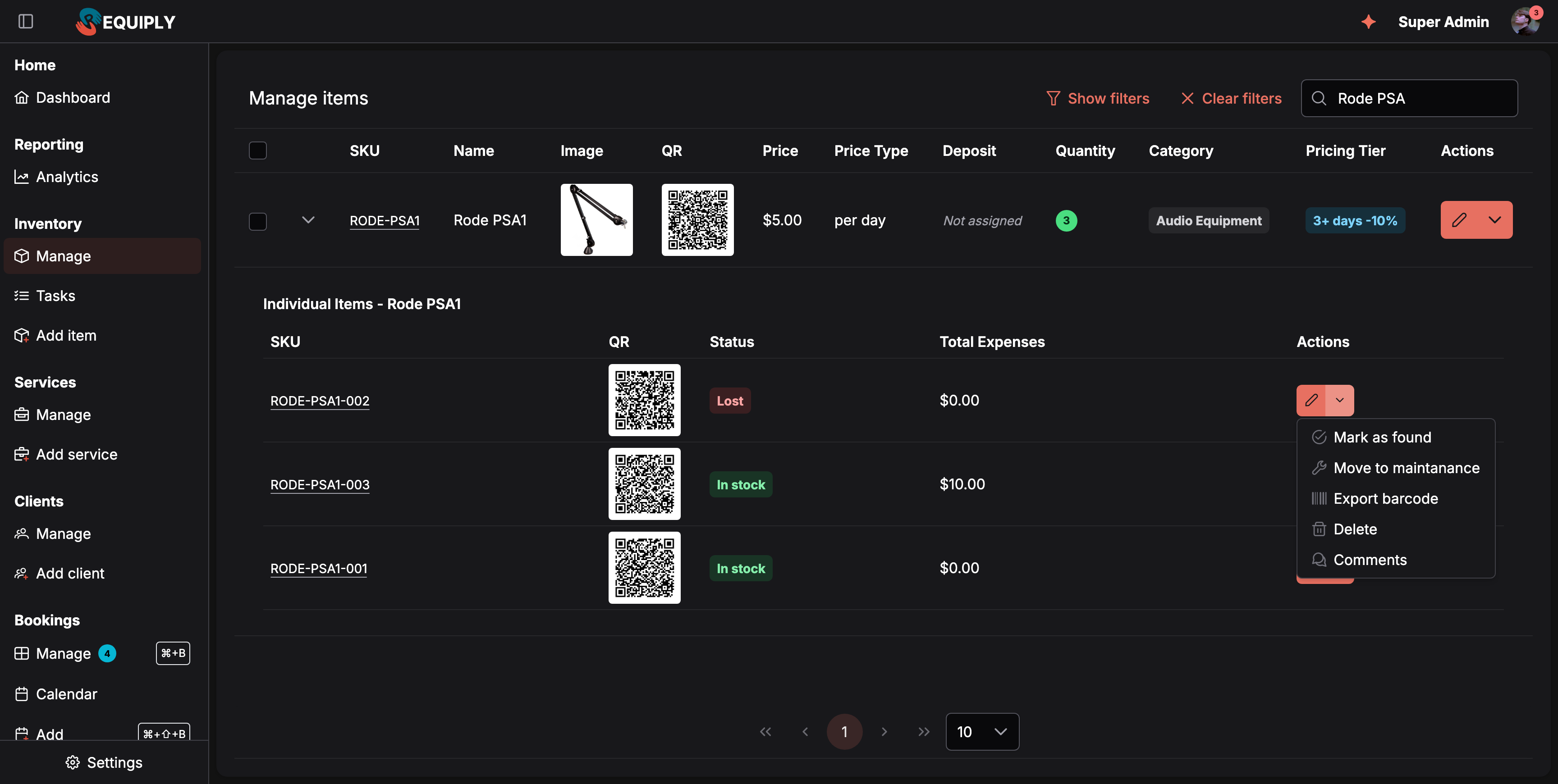Collapse the Rode PSA1 row expander chevron
The image size is (1558, 784).
click(x=308, y=220)
